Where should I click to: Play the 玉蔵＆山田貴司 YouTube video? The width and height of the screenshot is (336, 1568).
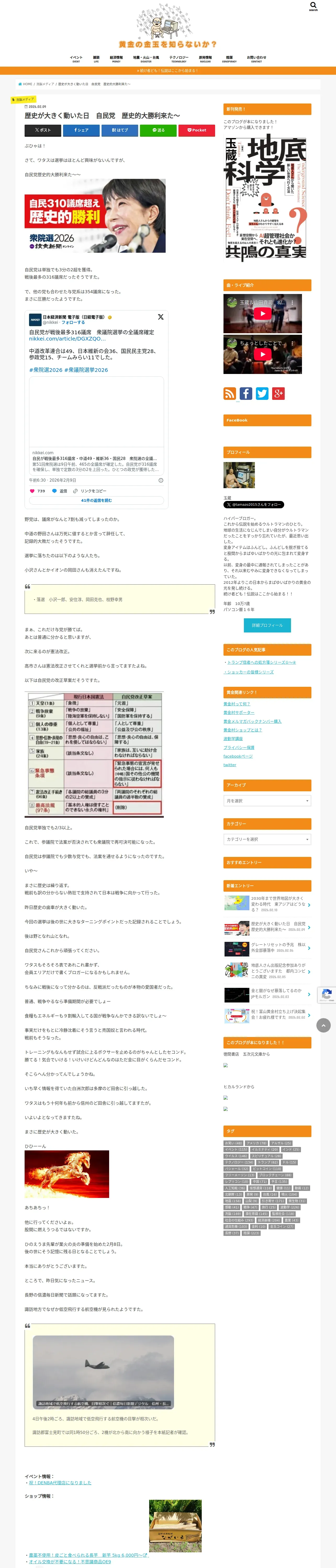[x=262, y=314]
